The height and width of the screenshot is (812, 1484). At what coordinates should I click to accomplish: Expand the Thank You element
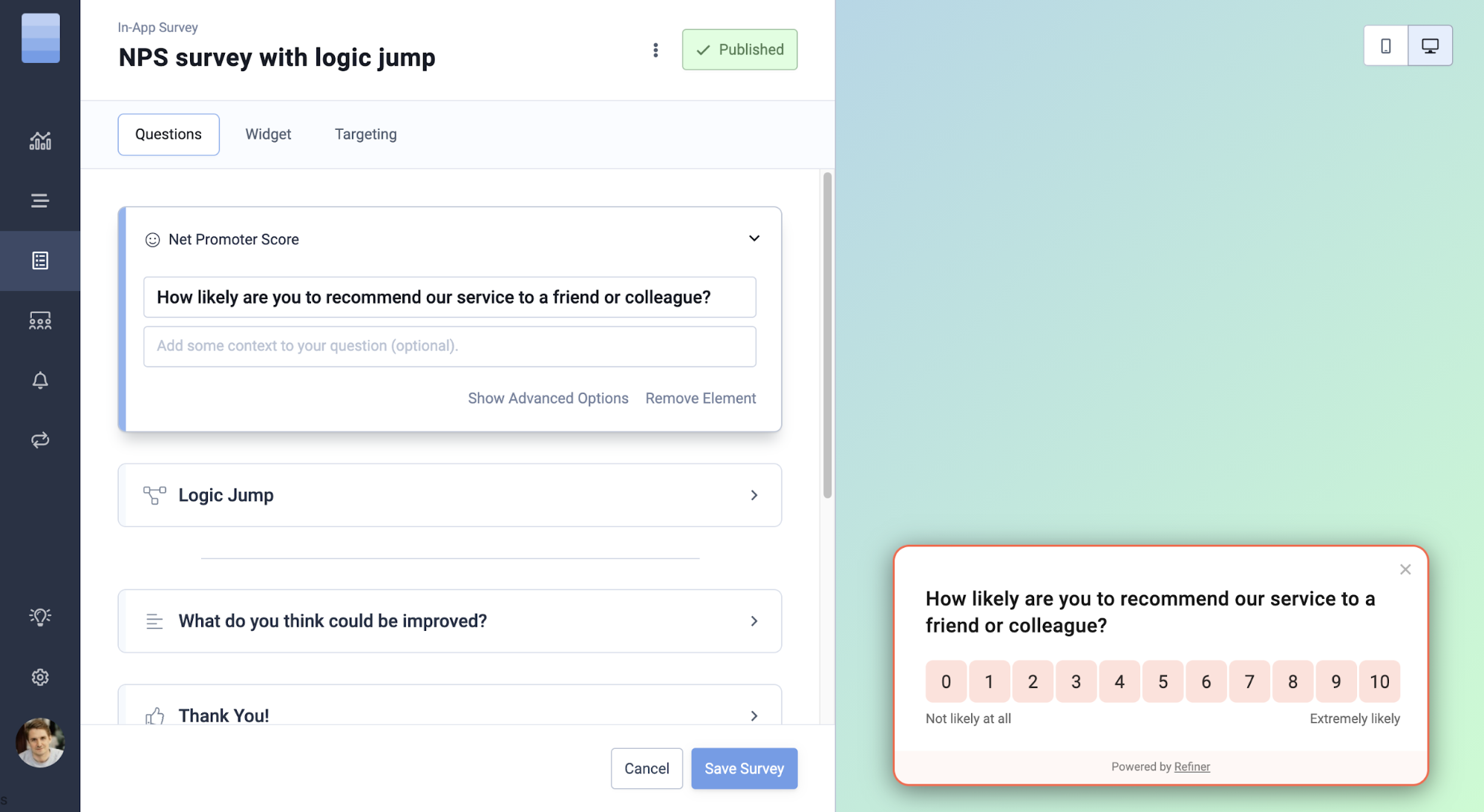(x=754, y=716)
